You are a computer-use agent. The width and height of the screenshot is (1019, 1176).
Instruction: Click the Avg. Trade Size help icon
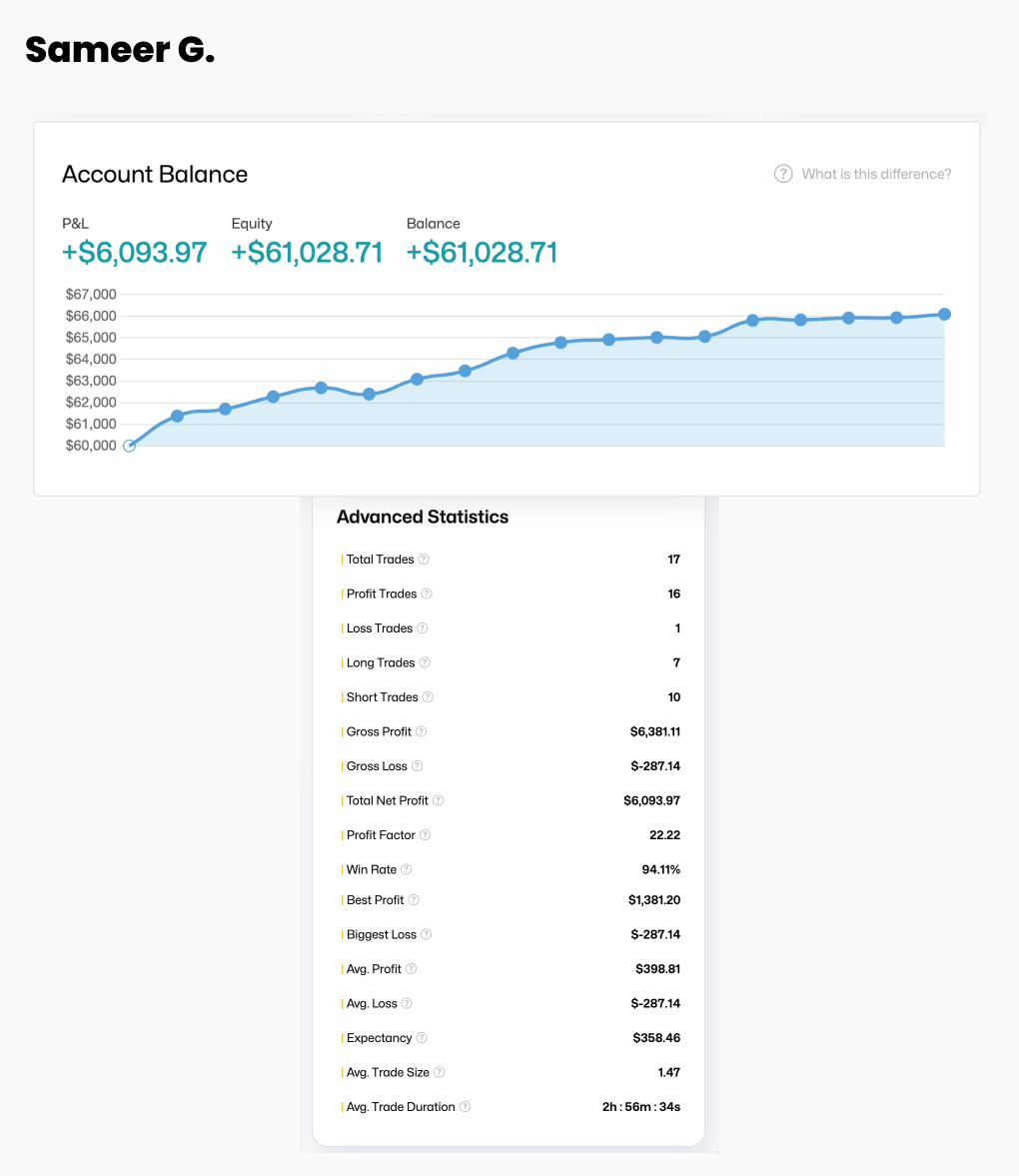click(440, 1072)
